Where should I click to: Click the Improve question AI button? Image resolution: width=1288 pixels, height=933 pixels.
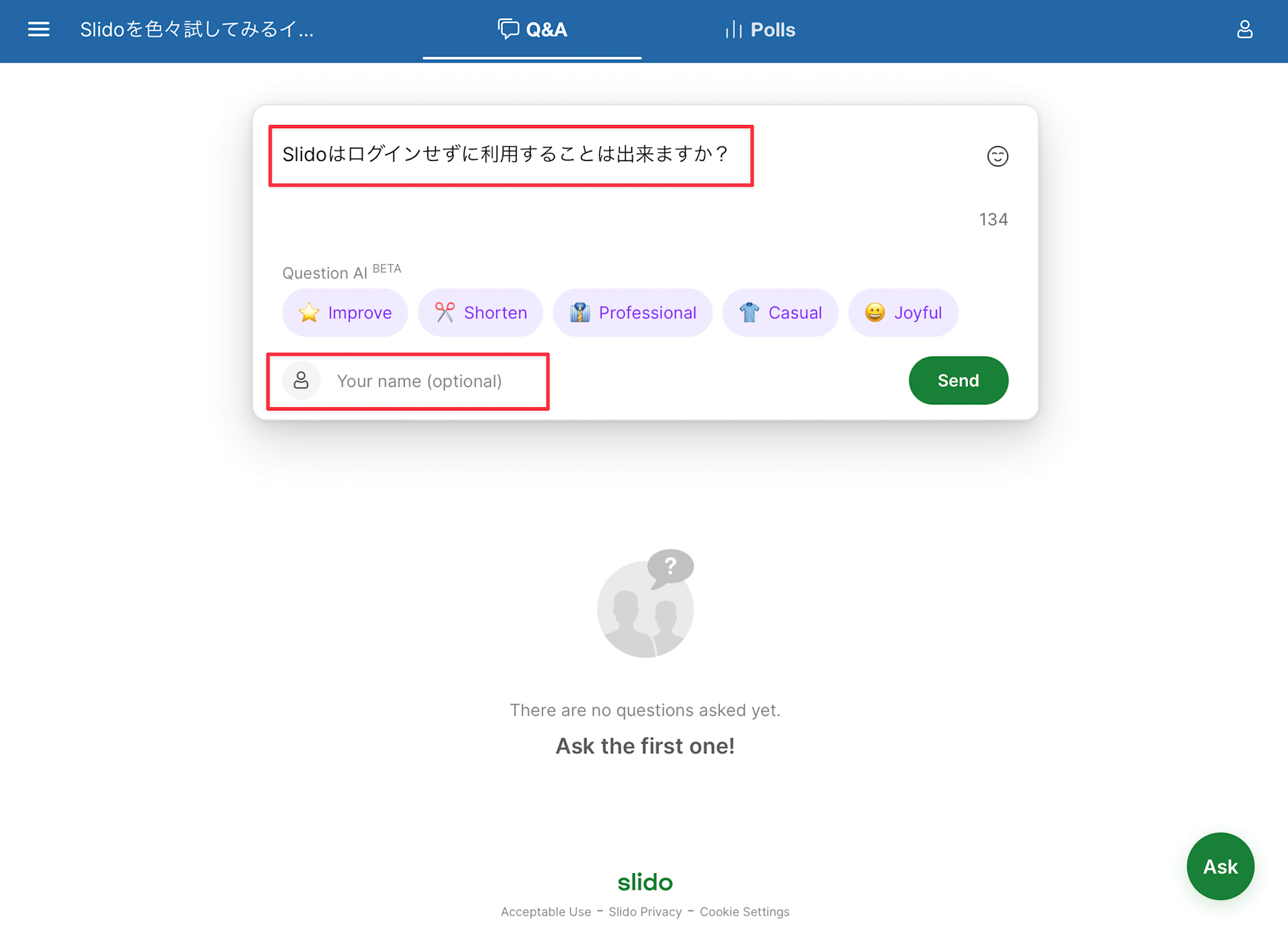344,313
